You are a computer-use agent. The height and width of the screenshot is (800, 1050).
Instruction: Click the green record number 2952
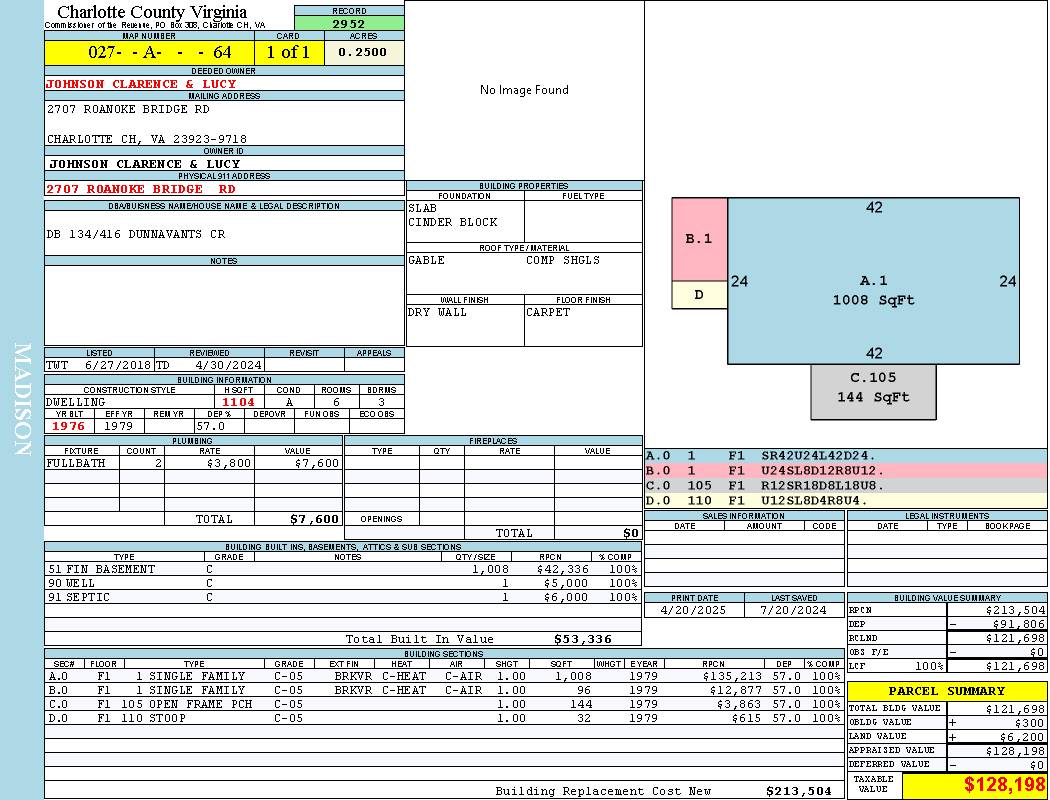[x=349, y=24]
